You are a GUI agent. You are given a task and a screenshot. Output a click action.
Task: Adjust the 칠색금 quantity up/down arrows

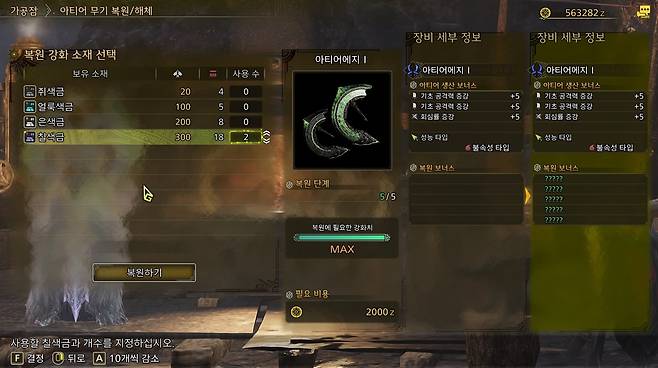[x=266, y=137]
